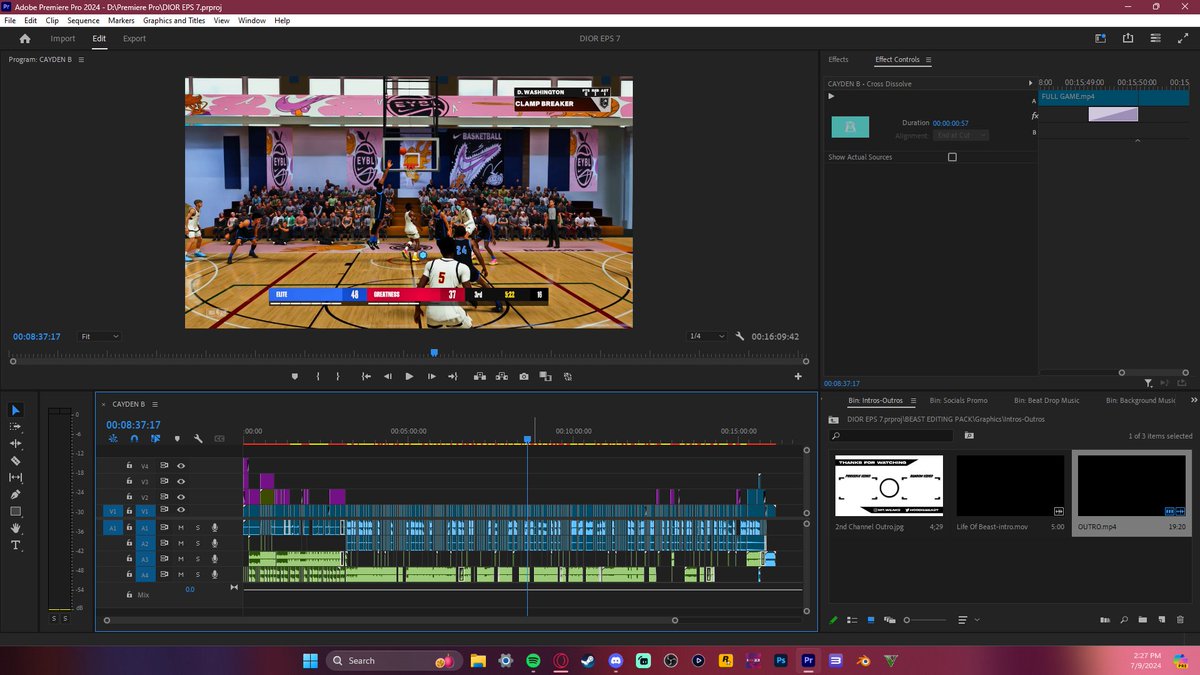Select the Ripple Edit tool

[16, 444]
